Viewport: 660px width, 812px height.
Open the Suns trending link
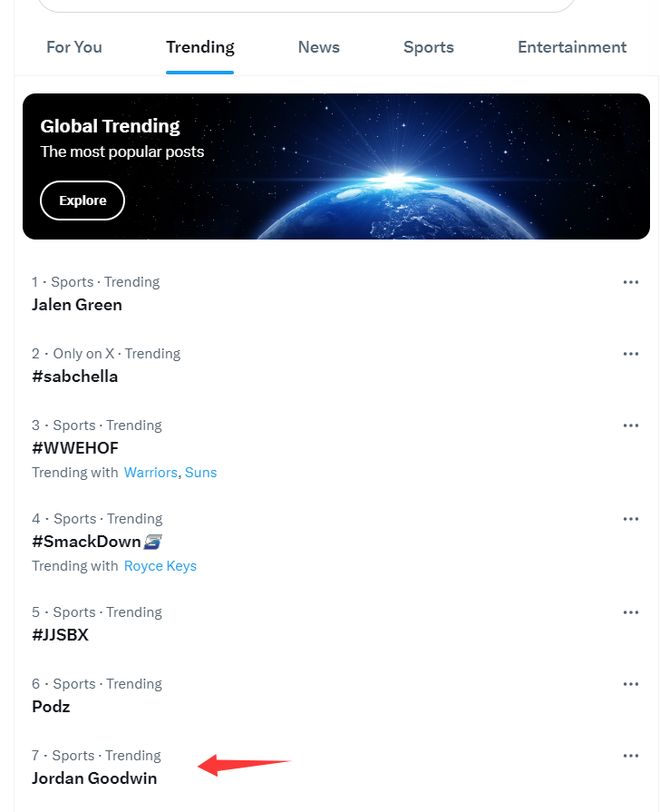[201, 472]
